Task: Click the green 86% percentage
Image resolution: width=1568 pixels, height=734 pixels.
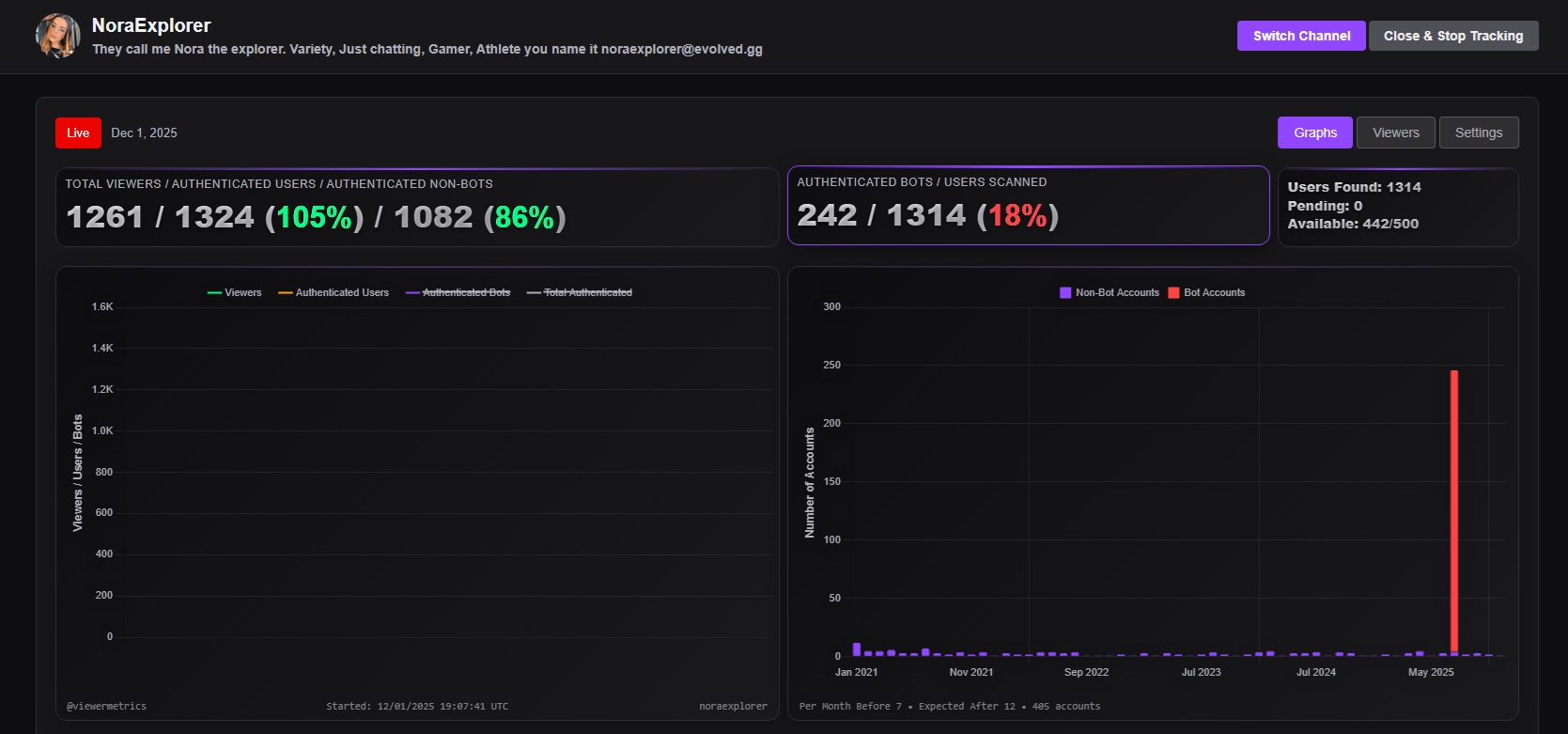Action: click(524, 217)
